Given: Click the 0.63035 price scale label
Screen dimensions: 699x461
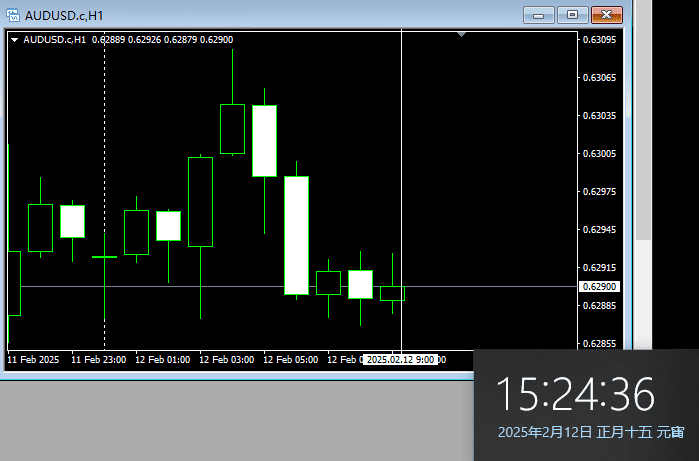Looking at the screenshot, I should (x=599, y=115).
